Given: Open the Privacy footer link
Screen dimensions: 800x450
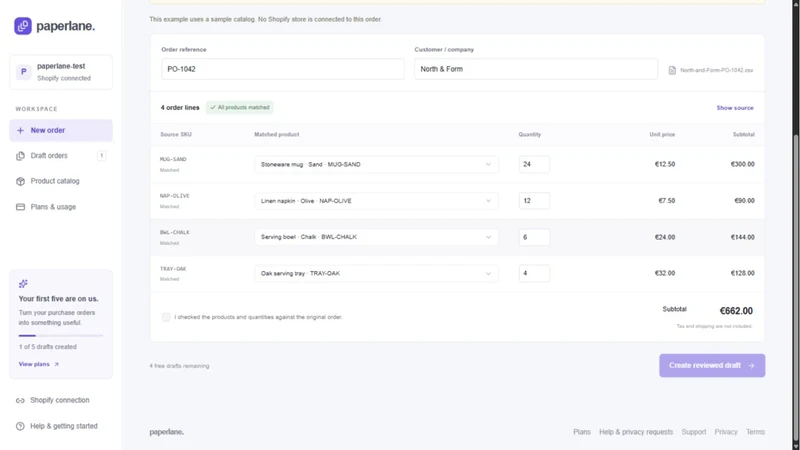Looking at the screenshot, I should pyautogui.click(x=726, y=432).
